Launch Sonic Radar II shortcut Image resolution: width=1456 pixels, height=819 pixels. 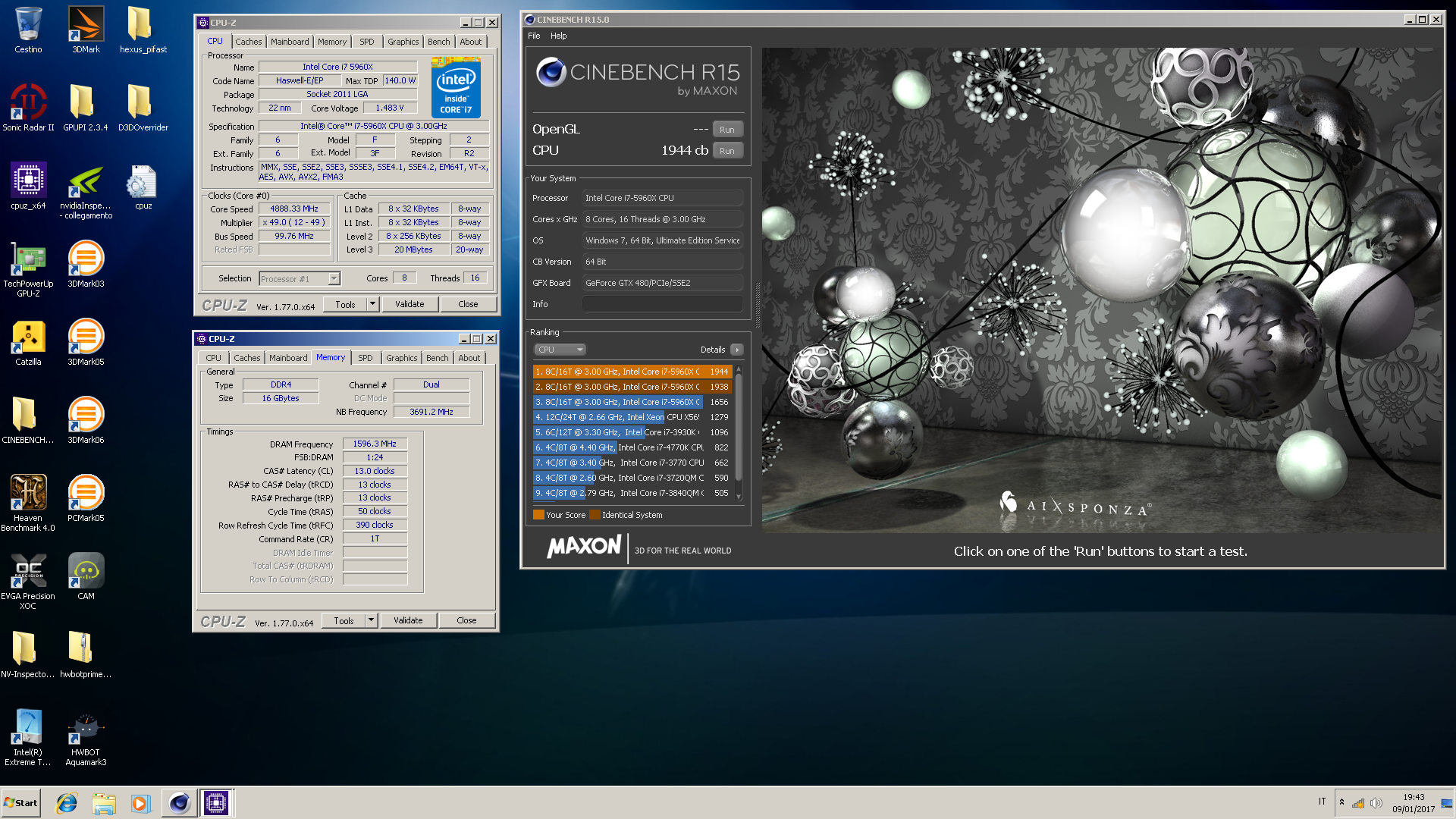click(x=28, y=108)
